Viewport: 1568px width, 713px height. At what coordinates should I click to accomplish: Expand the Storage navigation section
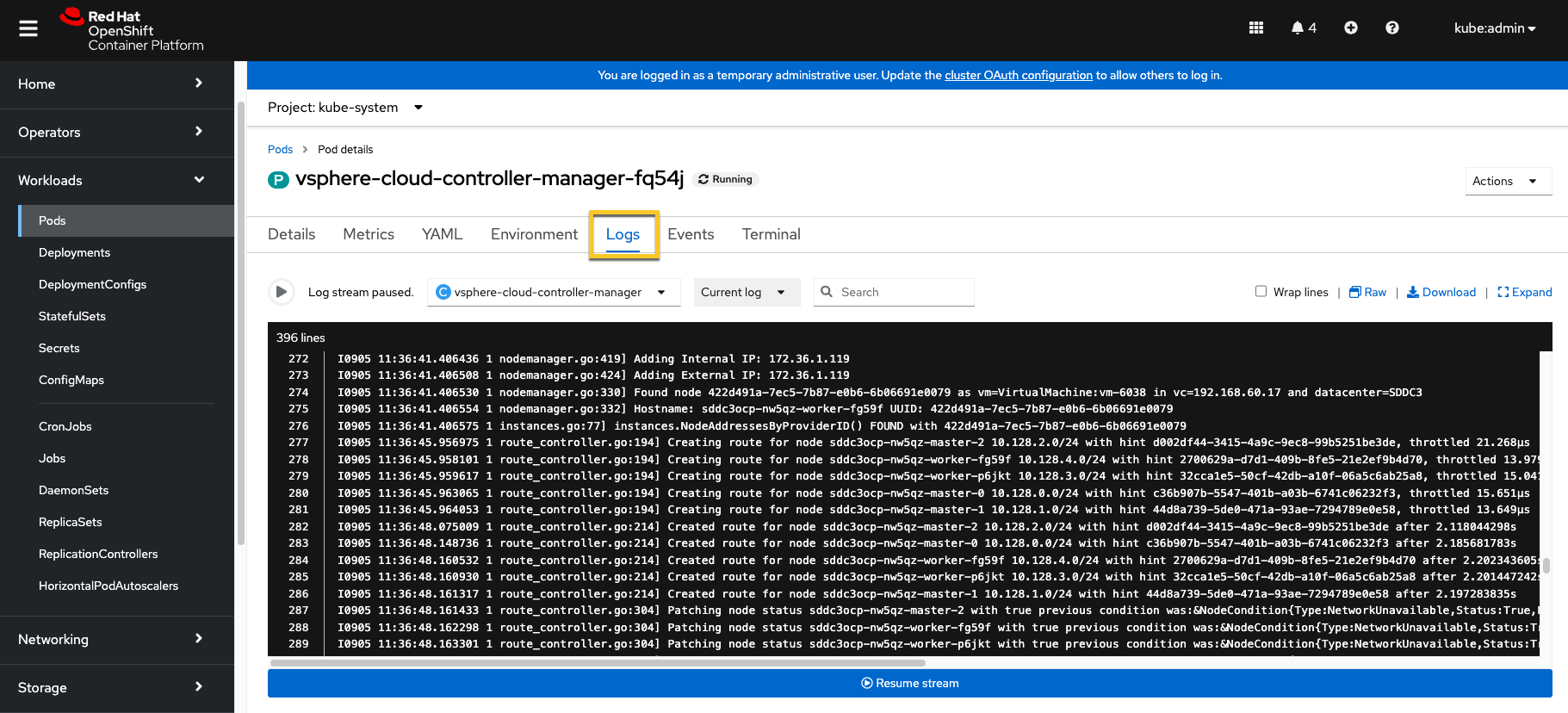[x=117, y=687]
